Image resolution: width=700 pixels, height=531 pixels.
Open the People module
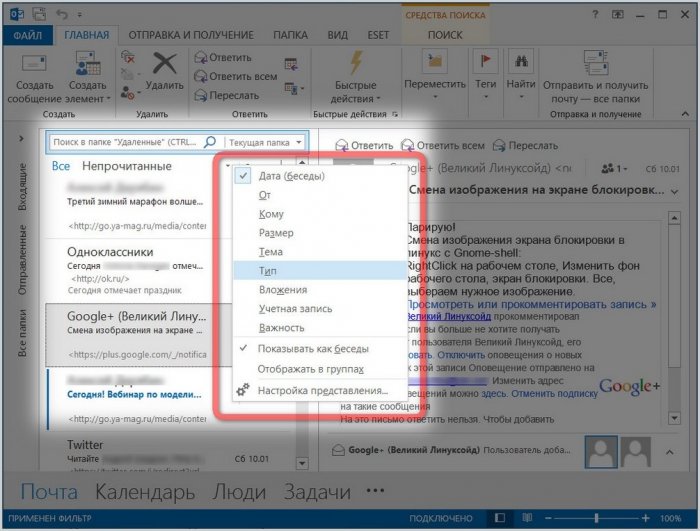(x=239, y=492)
